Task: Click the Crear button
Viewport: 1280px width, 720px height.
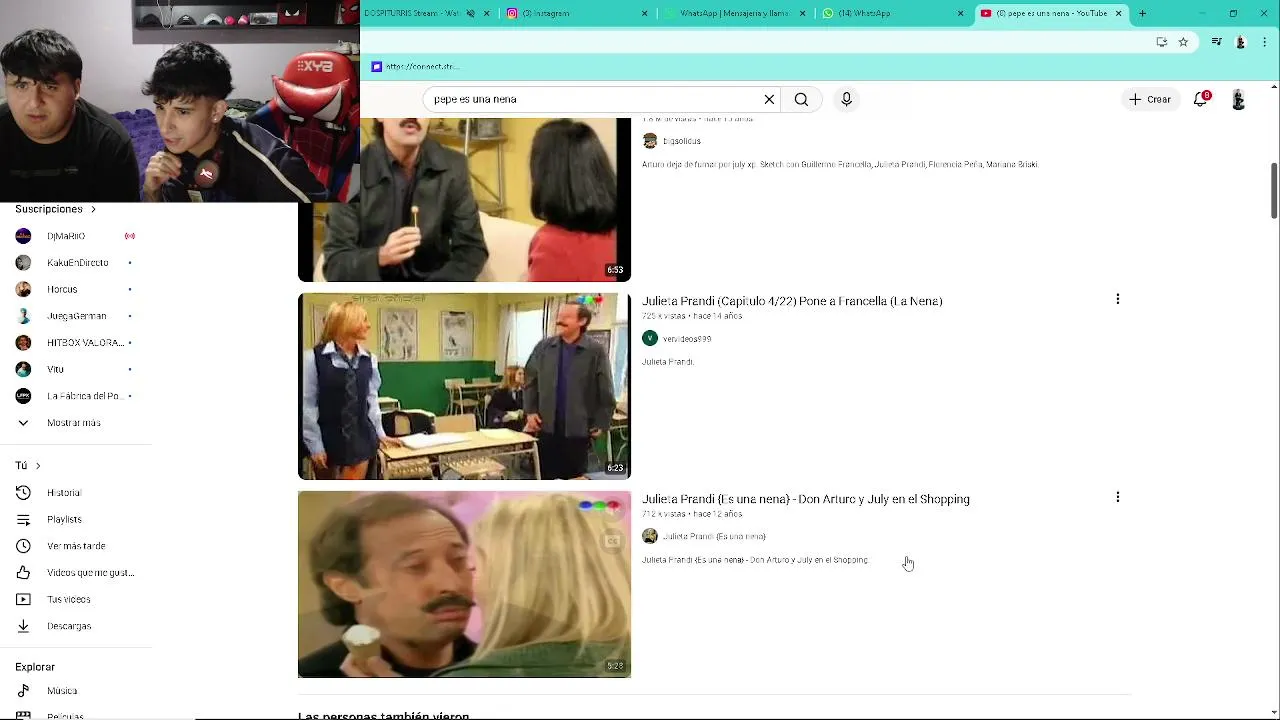Action: (x=1150, y=99)
